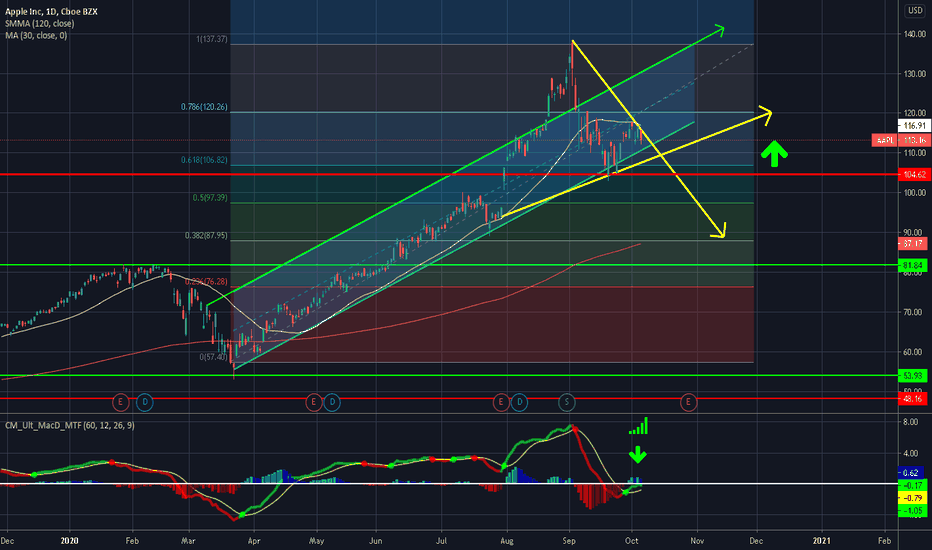Click the 8.00 tick on the MACD scale
Viewport: 932px width, 550px height.
[x=910, y=422]
